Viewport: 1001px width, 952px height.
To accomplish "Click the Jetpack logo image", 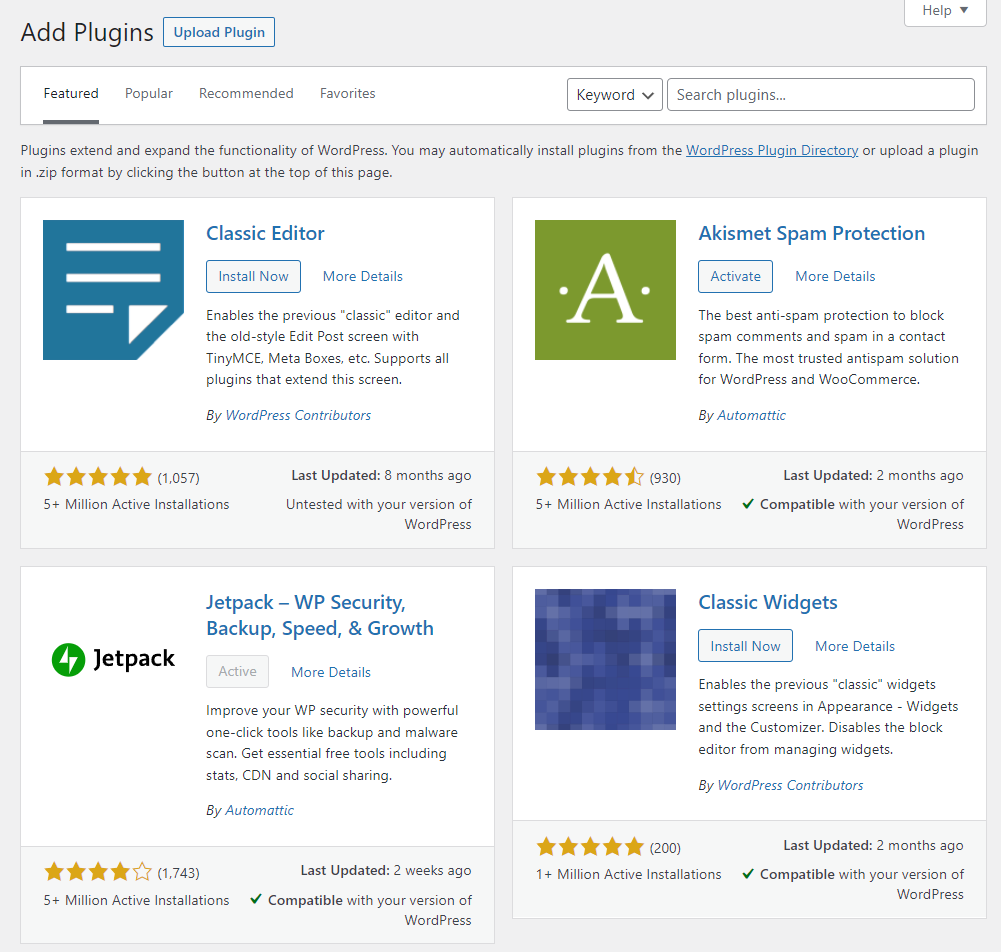I will [113, 659].
